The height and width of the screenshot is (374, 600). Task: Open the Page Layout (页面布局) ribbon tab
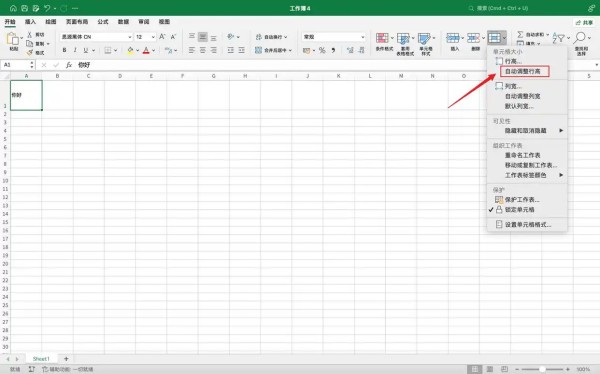[77, 22]
